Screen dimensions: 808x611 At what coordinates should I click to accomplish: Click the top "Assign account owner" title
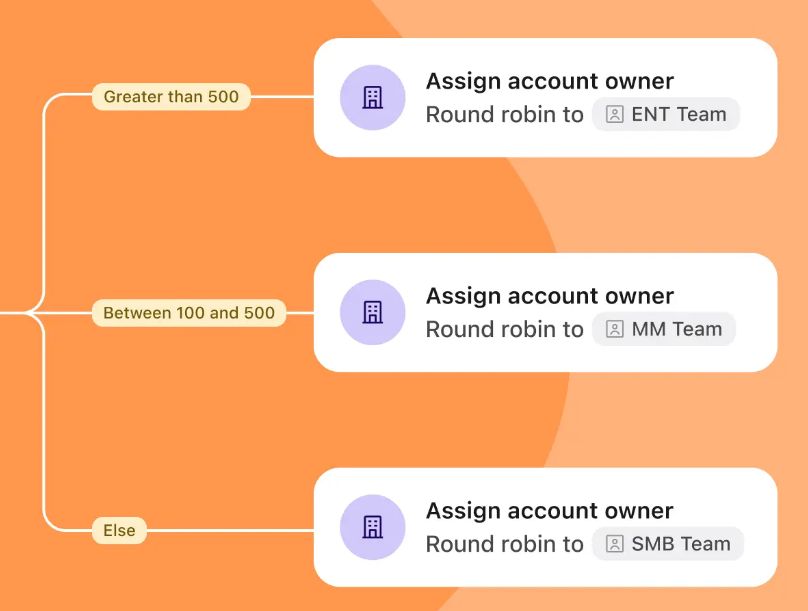click(x=549, y=81)
